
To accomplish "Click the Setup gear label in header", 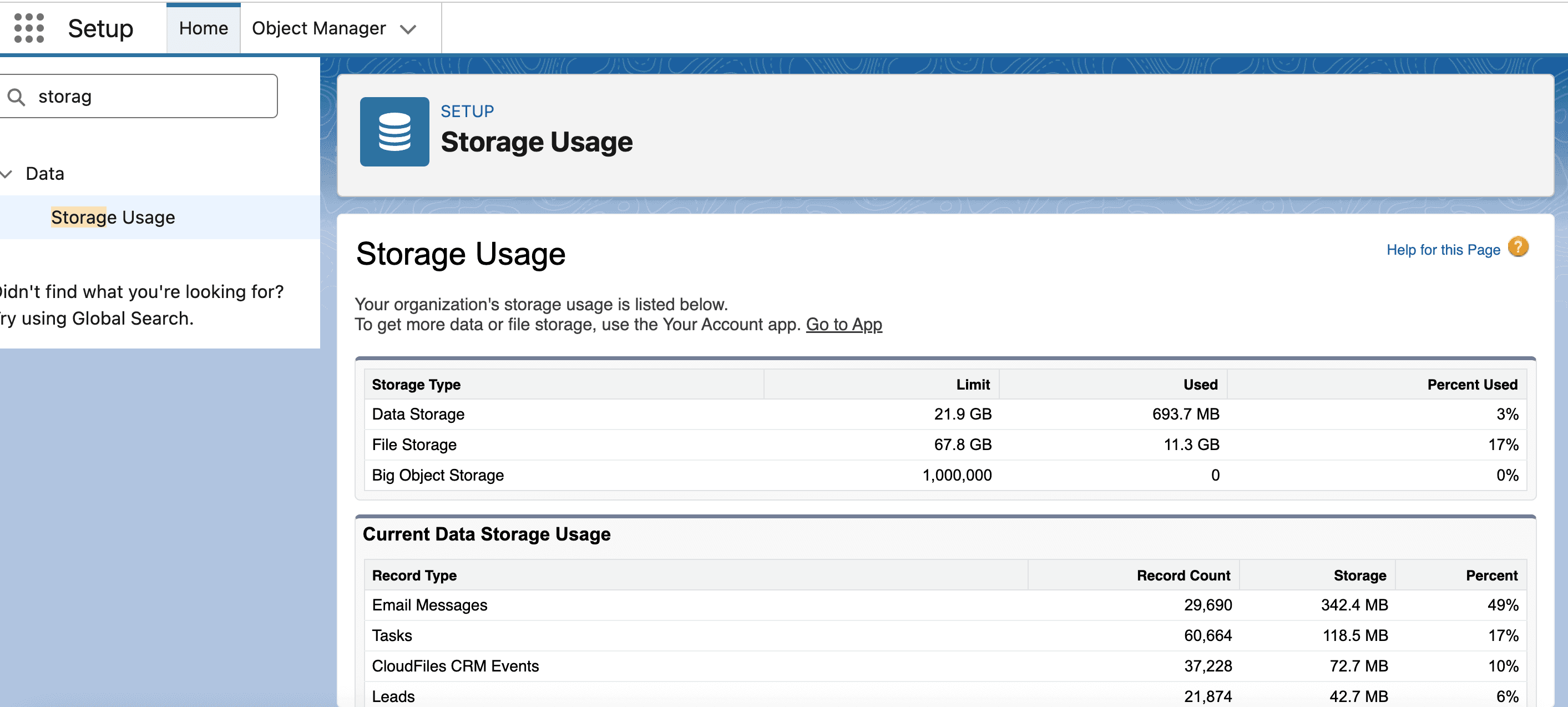I will (x=100, y=27).
